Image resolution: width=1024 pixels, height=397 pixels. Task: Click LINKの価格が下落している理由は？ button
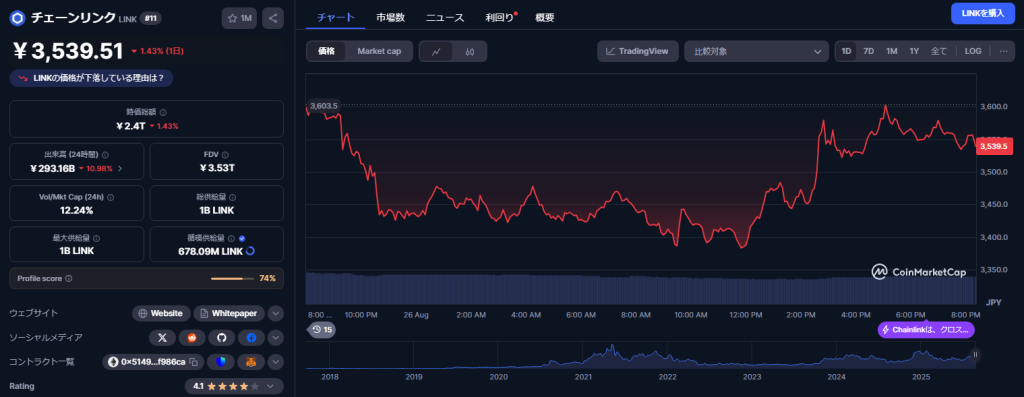pos(91,78)
